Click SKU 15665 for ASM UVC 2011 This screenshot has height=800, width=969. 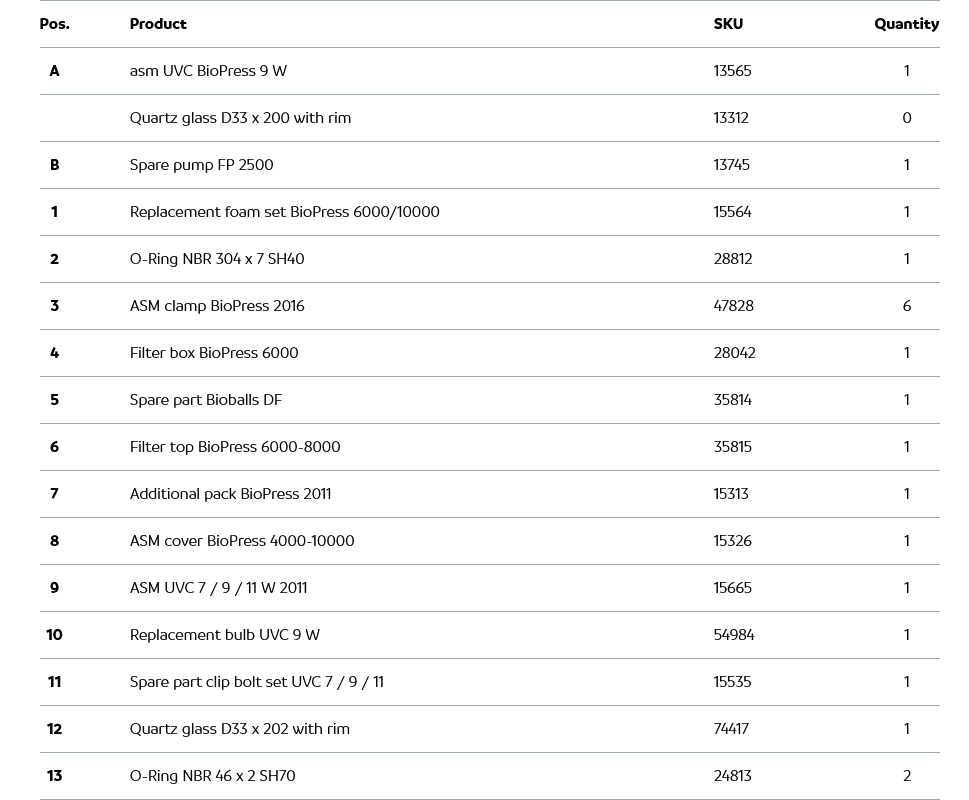click(732, 588)
